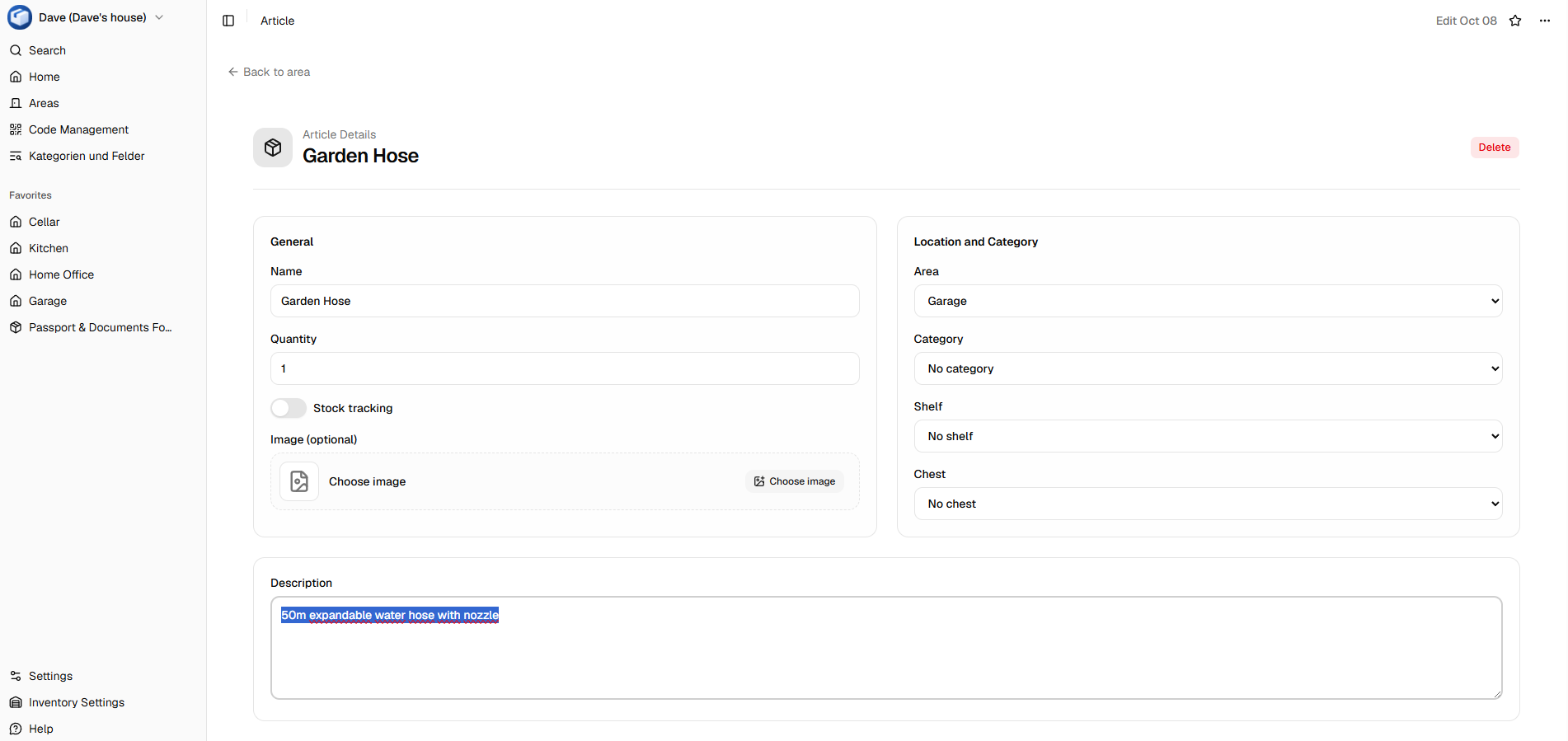Image resolution: width=1568 pixels, height=741 pixels.
Task: Click the Code Management QR icon
Action: [x=16, y=129]
